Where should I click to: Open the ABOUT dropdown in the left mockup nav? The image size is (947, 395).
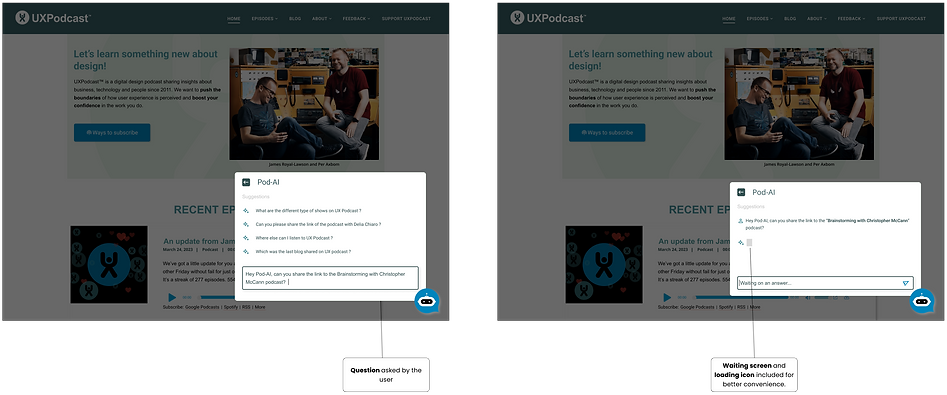[322, 19]
